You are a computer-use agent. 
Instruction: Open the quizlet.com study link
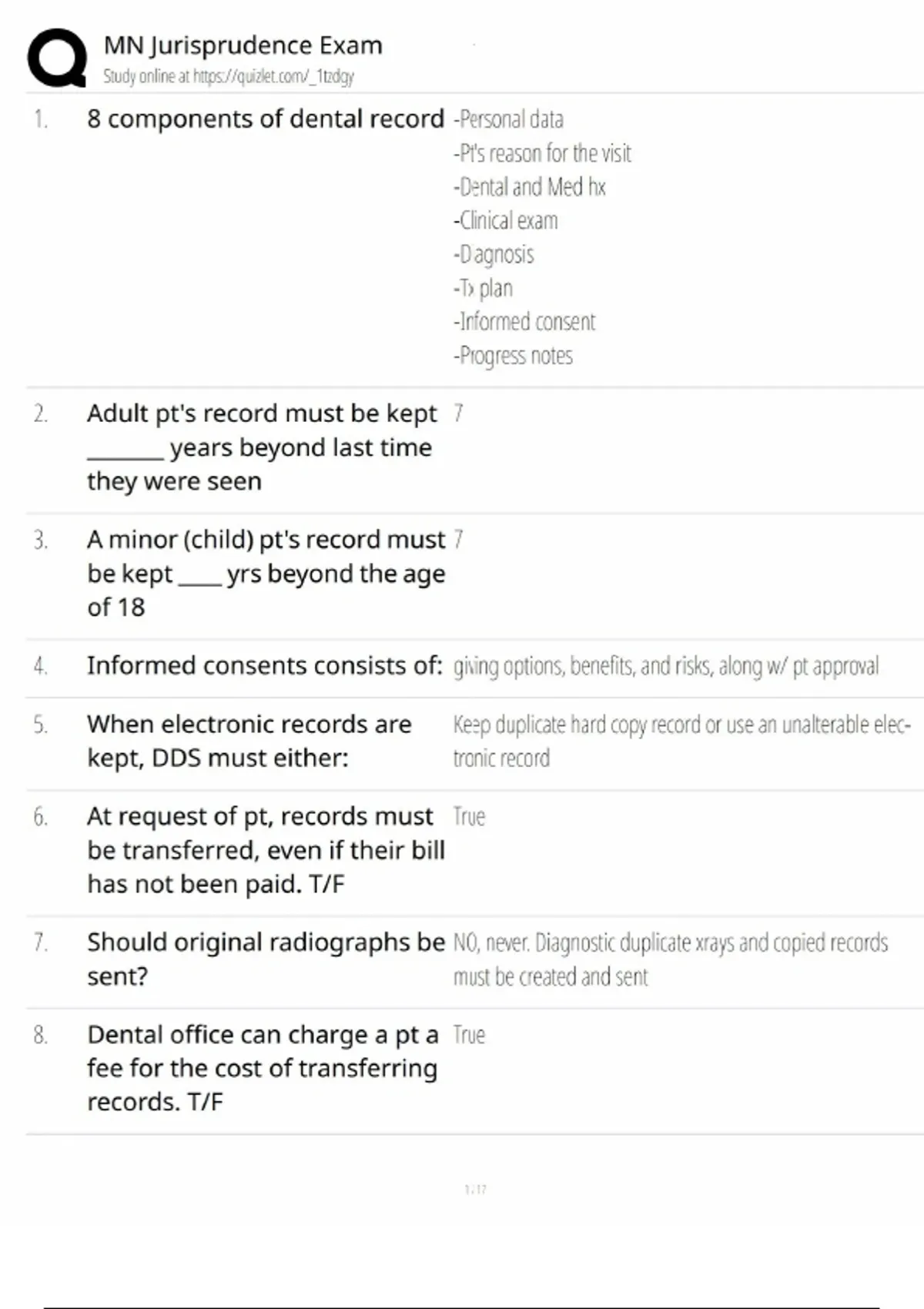[272, 76]
